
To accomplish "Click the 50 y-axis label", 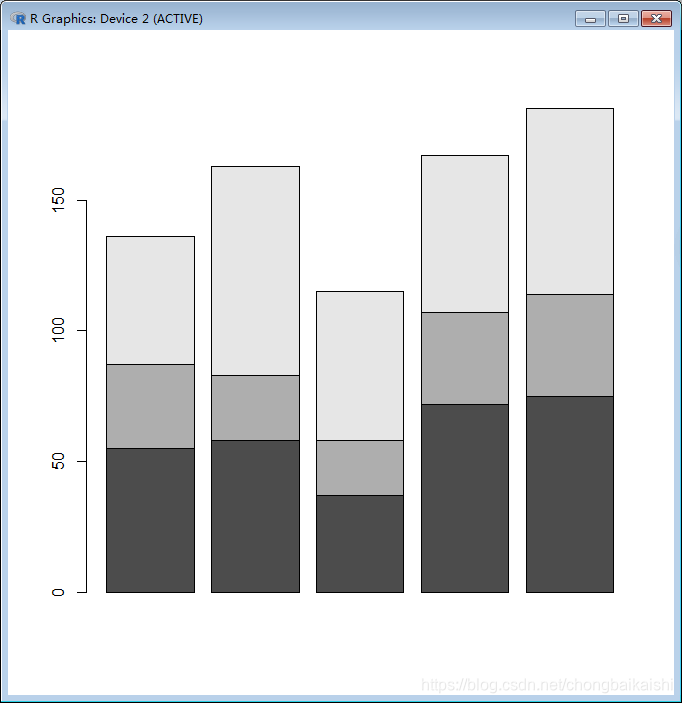I will click(58, 461).
